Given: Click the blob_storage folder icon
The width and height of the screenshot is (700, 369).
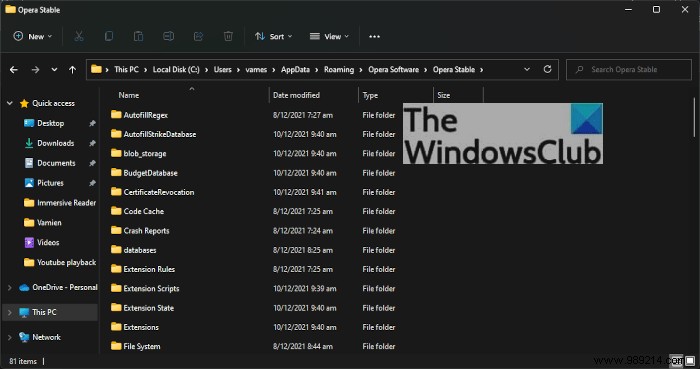Looking at the screenshot, I should coord(116,153).
